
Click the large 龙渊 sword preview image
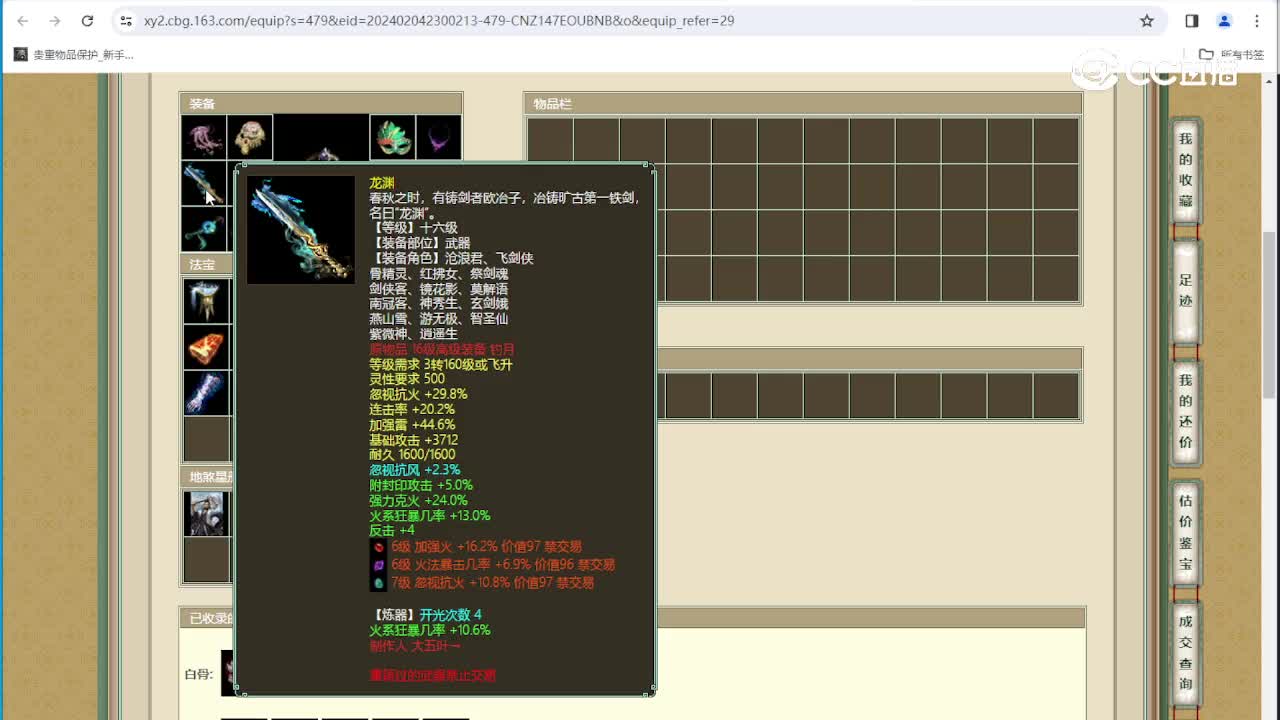pos(301,230)
